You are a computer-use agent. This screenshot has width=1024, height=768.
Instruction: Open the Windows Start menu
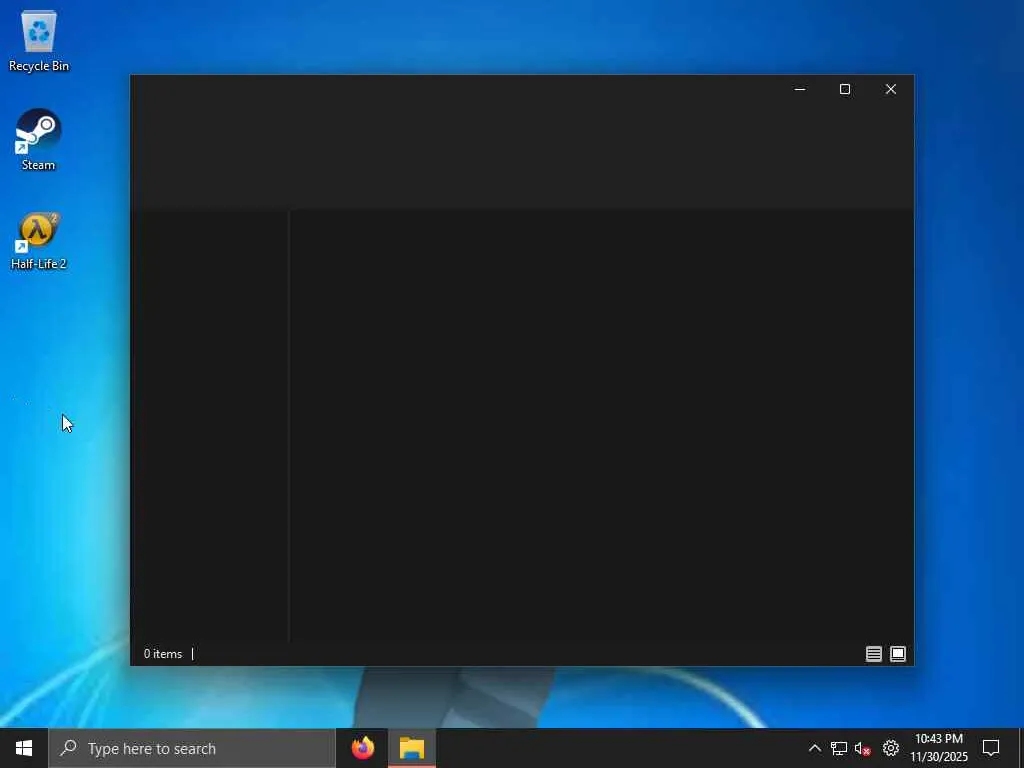click(x=24, y=748)
